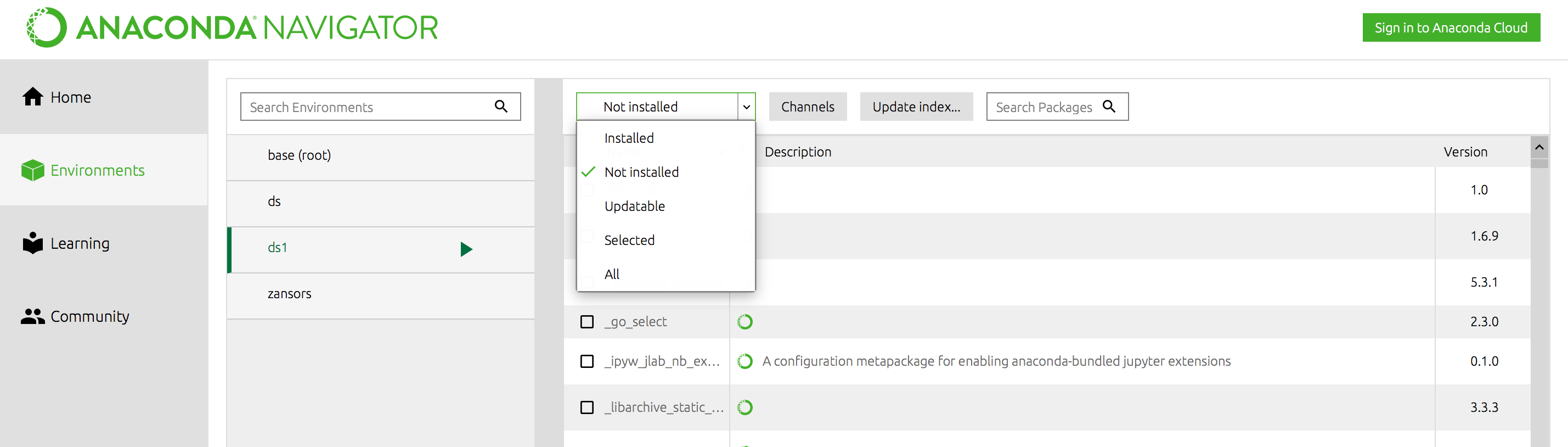The image size is (1568, 447).
Task: Select the _libarchive_static package checkbox
Action: click(x=587, y=407)
